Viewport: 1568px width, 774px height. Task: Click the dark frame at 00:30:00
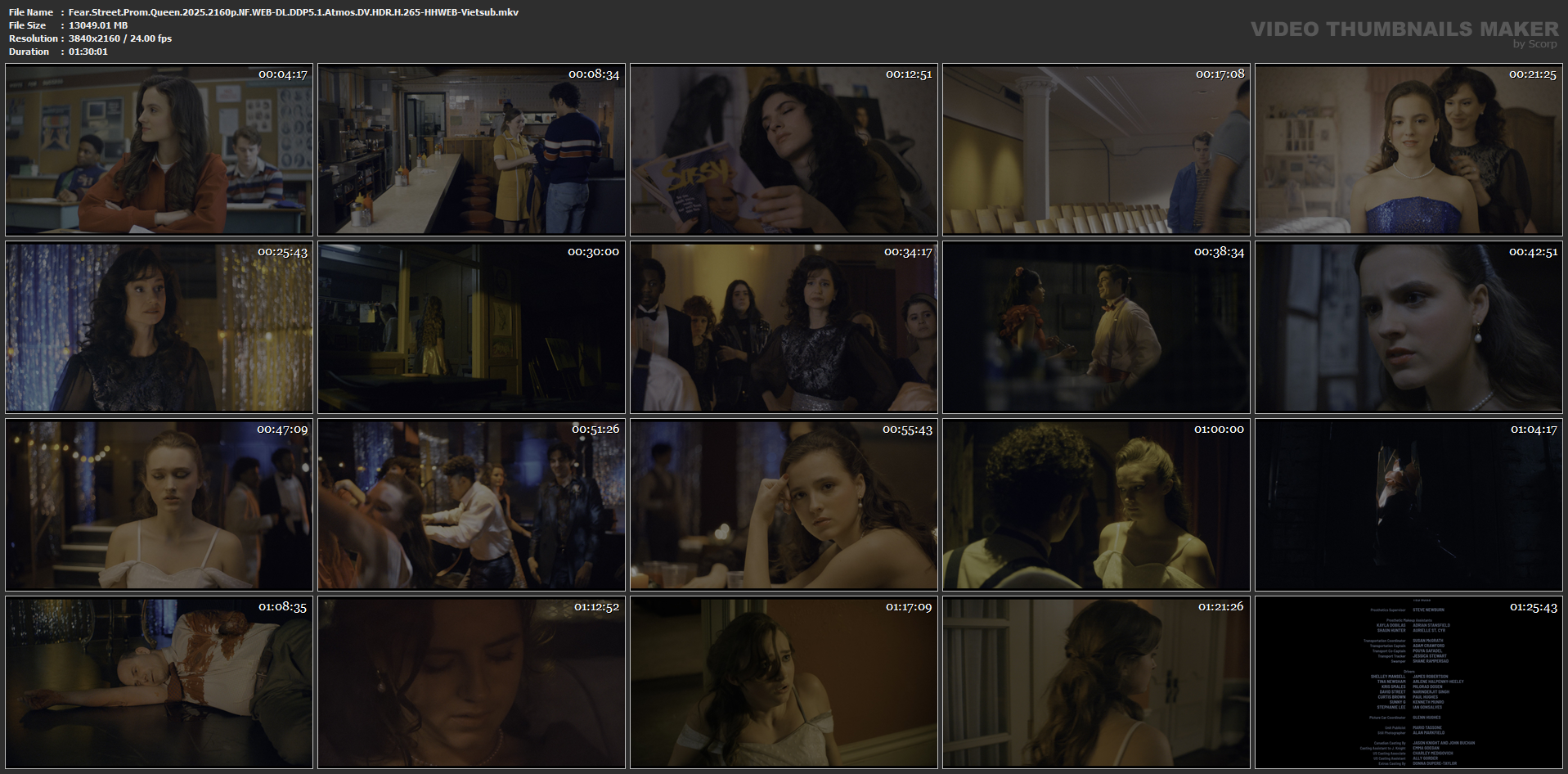pyautogui.click(x=471, y=327)
